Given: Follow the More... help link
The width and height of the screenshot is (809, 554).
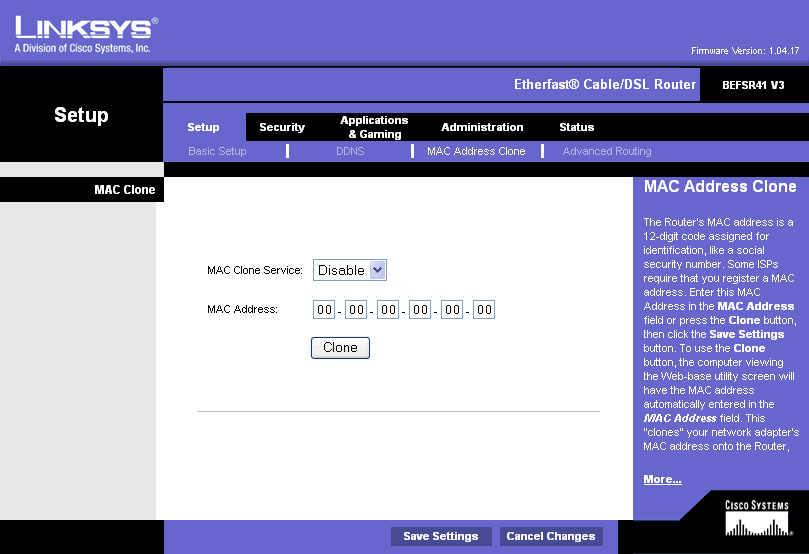Looking at the screenshot, I should click(662, 479).
